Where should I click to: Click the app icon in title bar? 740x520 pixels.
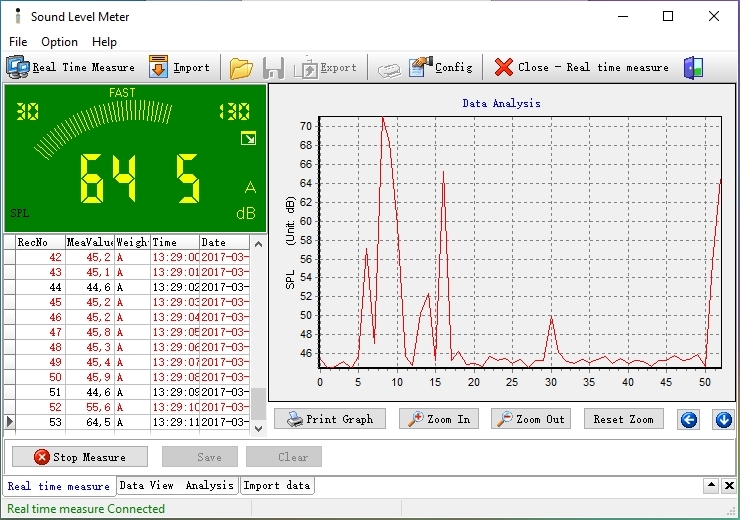click(18, 16)
